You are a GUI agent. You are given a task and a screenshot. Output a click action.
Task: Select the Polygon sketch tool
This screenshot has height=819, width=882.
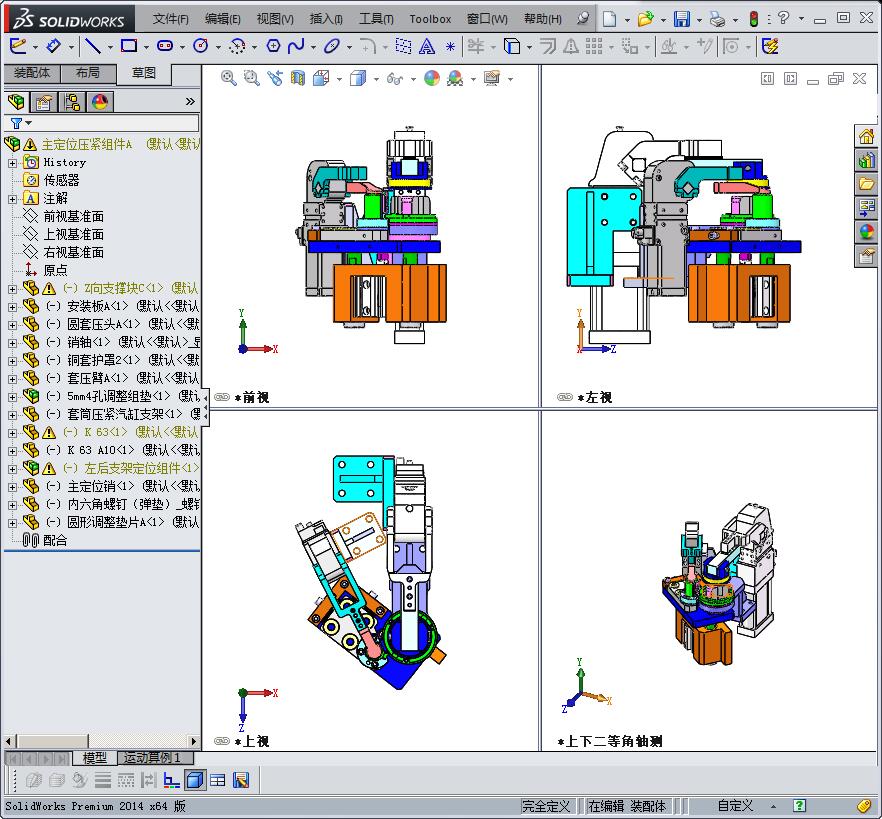click(x=273, y=46)
